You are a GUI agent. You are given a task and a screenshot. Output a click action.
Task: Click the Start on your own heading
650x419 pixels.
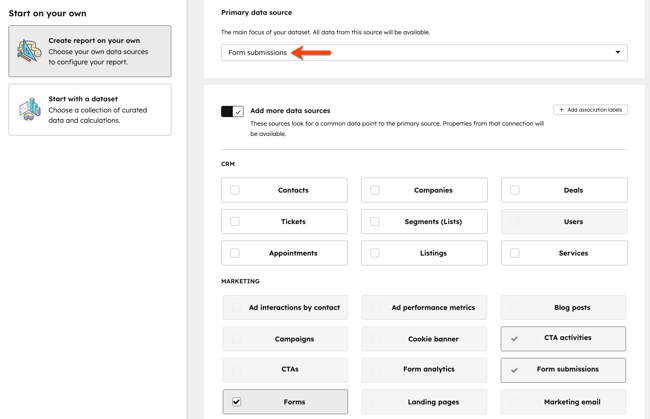click(x=48, y=13)
